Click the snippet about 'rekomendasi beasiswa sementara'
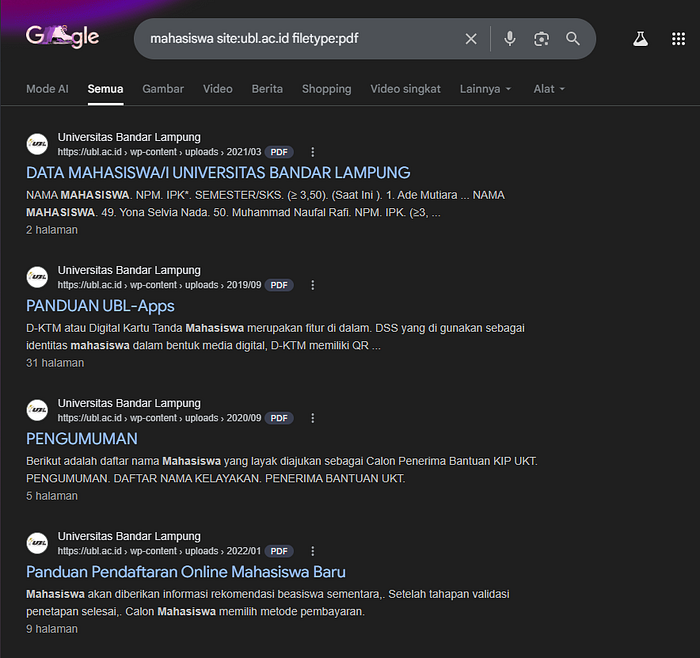700x658 pixels. [267, 603]
